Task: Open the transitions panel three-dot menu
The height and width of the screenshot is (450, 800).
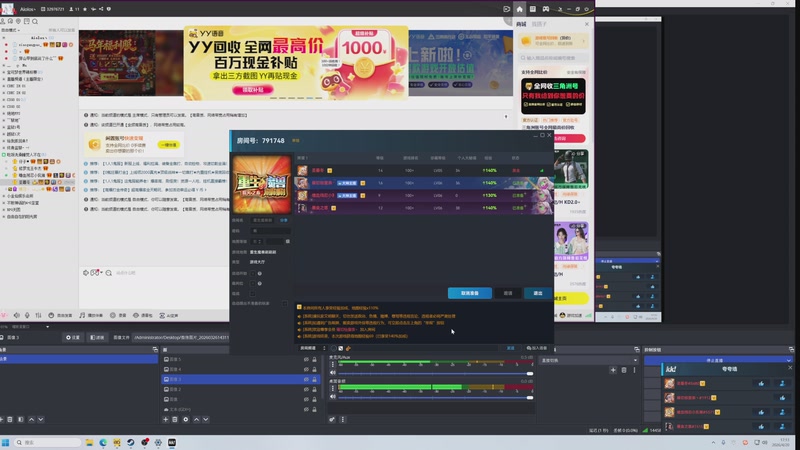Action: pos(635,370)
